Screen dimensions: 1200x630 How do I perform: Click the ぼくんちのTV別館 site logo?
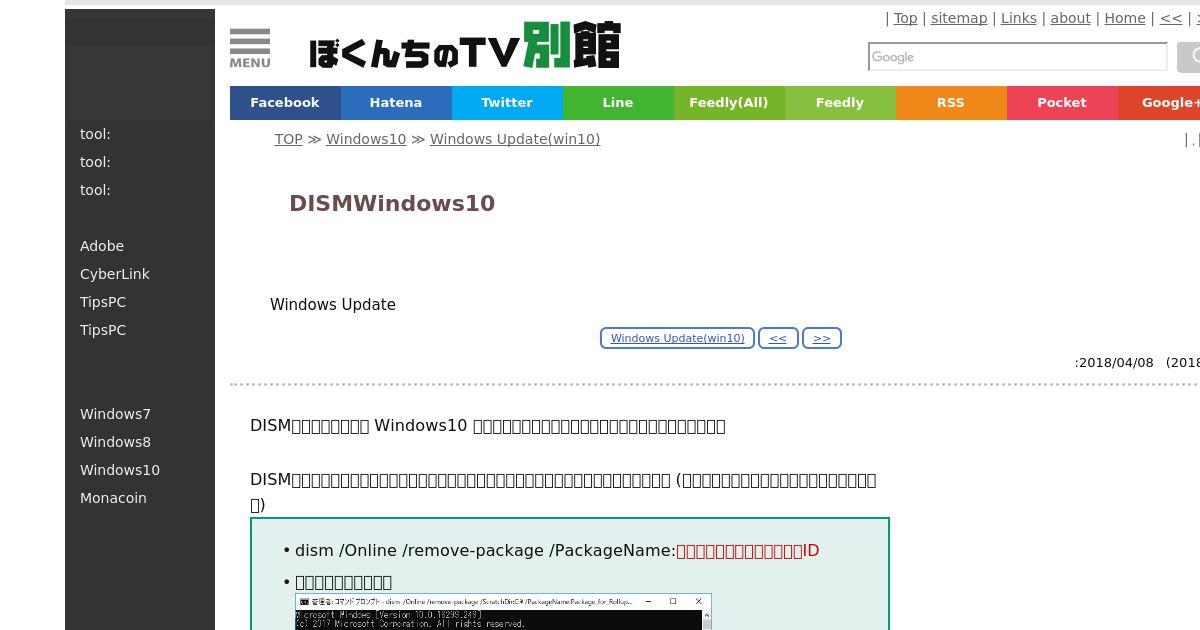click(465, 46)
